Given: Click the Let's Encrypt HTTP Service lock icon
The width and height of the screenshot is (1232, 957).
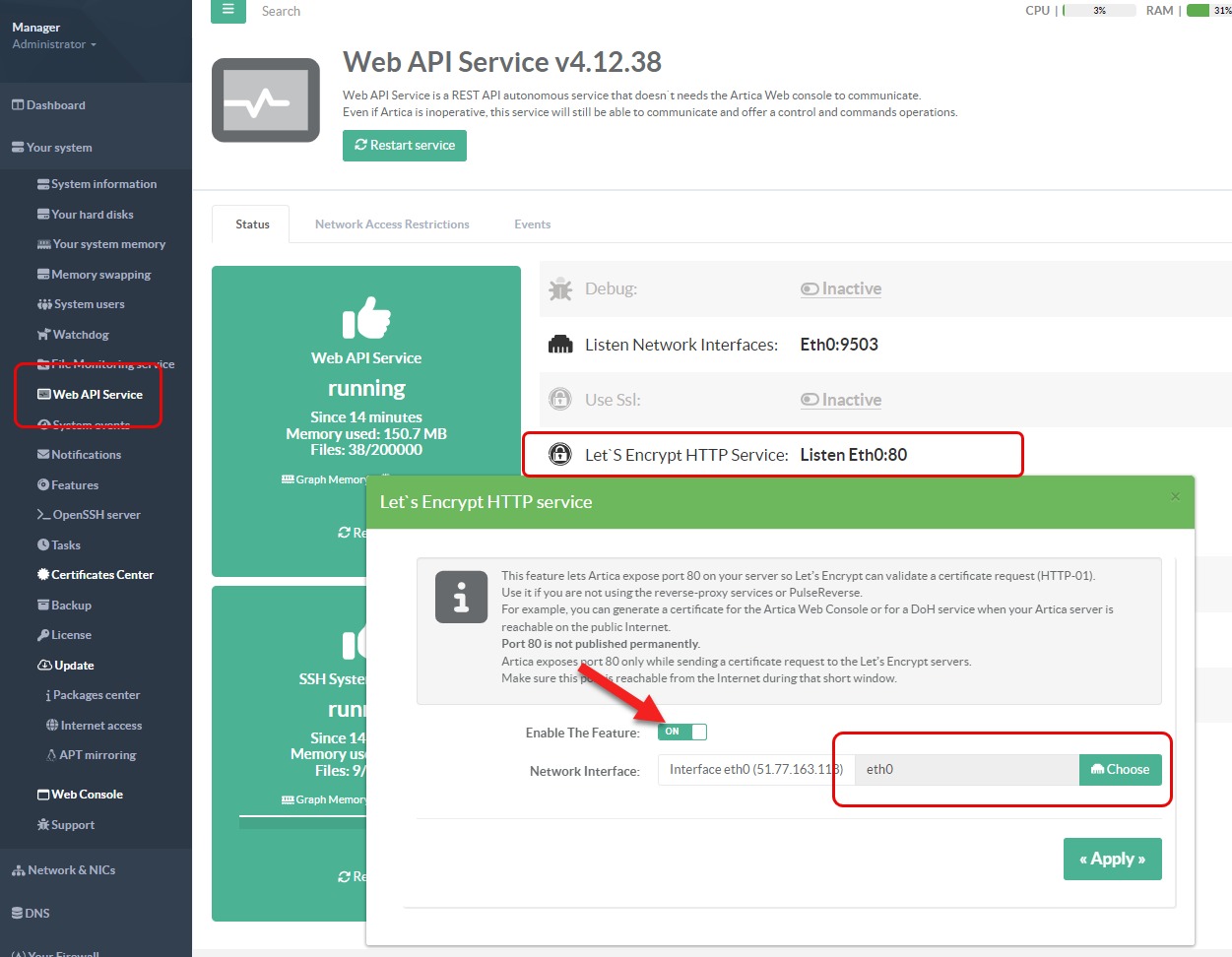Looking at the screenshot, I should 560,455.
